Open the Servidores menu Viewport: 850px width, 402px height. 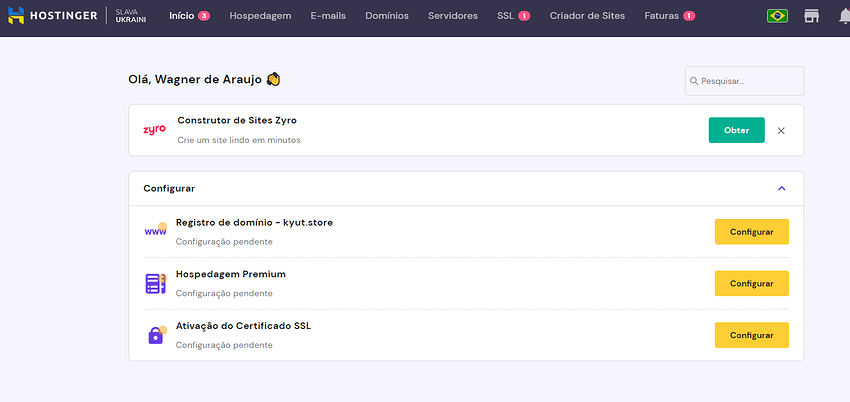[453, 16]
